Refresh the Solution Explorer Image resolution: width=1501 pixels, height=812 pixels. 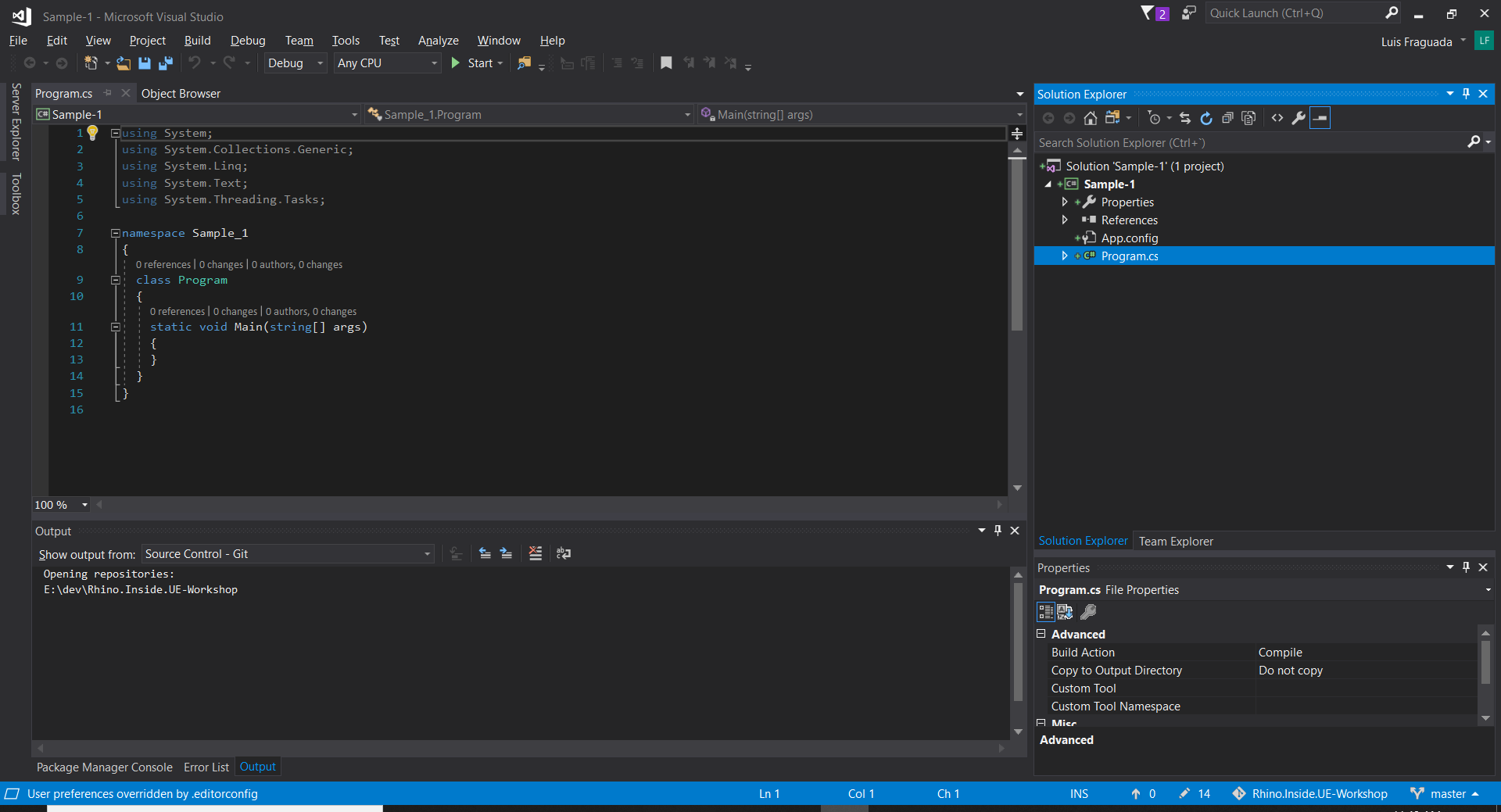point(1206,118)
